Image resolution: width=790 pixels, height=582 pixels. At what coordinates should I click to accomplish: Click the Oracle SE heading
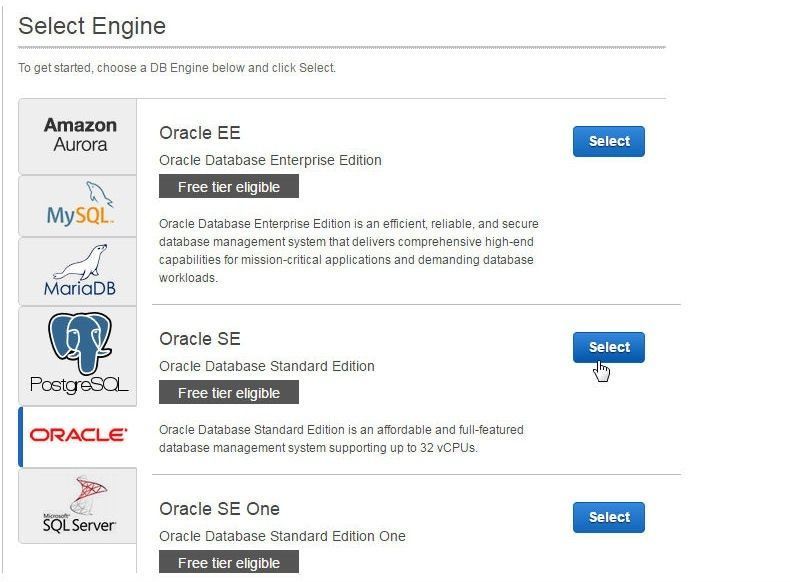[x=200, y=339]
